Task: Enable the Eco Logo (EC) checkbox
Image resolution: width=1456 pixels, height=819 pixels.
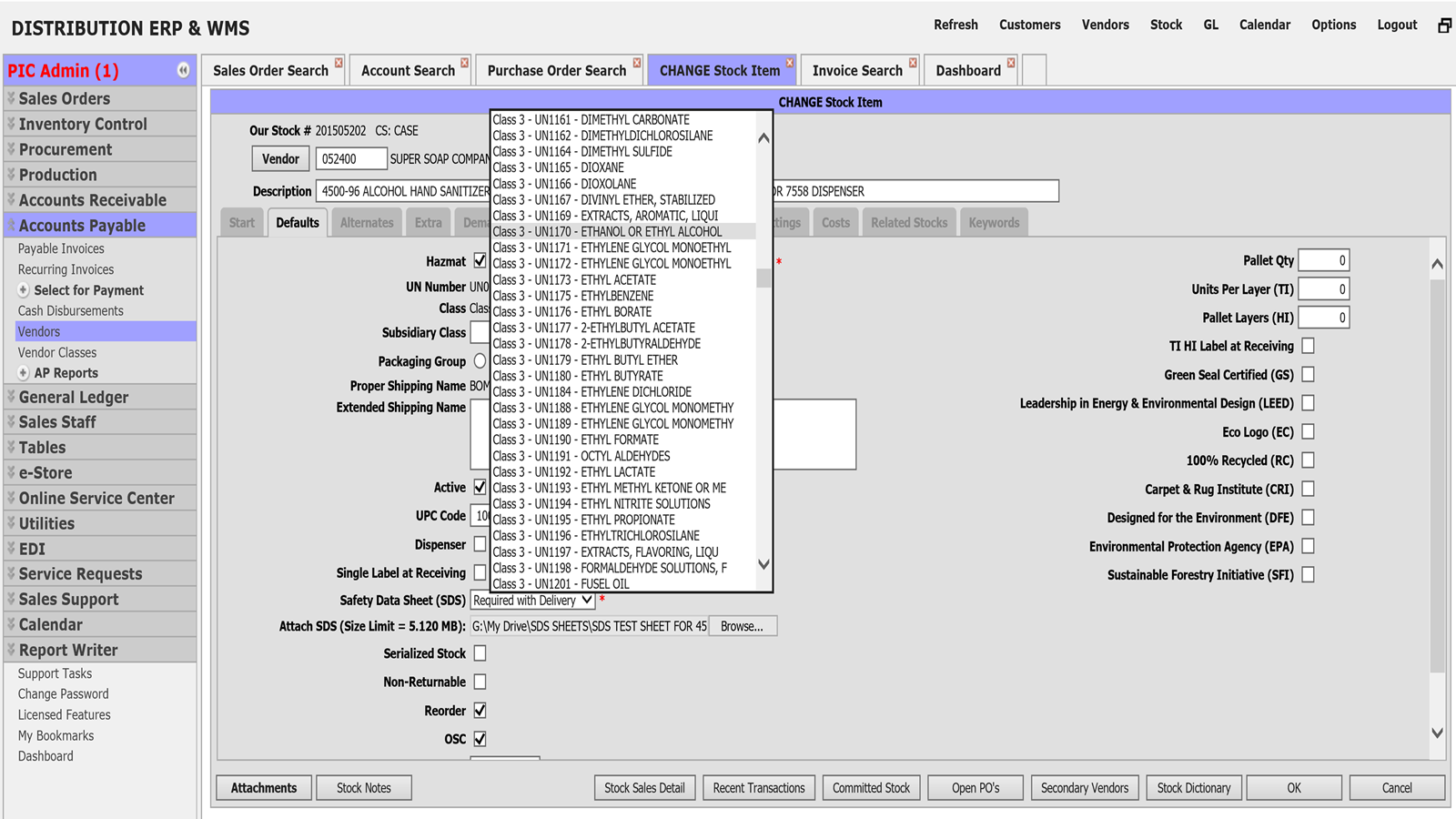Action: [x=1308, y=431]
